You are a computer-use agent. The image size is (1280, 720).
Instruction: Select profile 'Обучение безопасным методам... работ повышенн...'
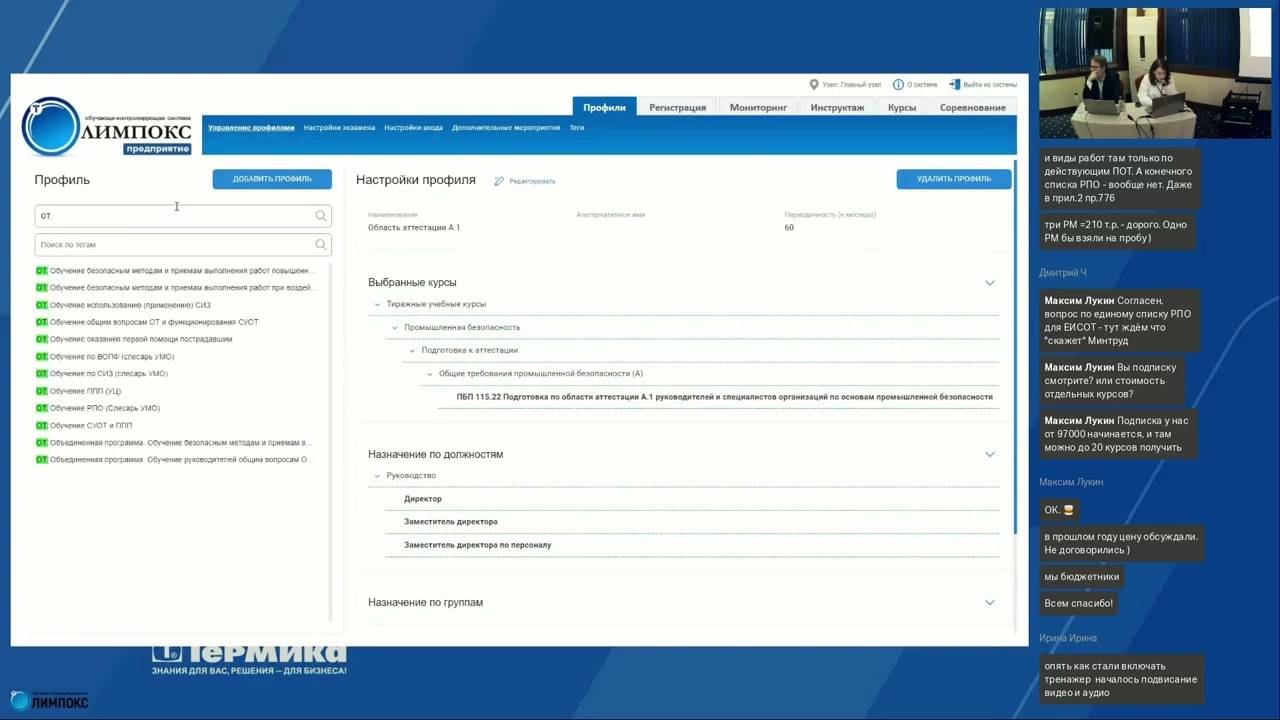pyautogui.click(x=175, y=270)
